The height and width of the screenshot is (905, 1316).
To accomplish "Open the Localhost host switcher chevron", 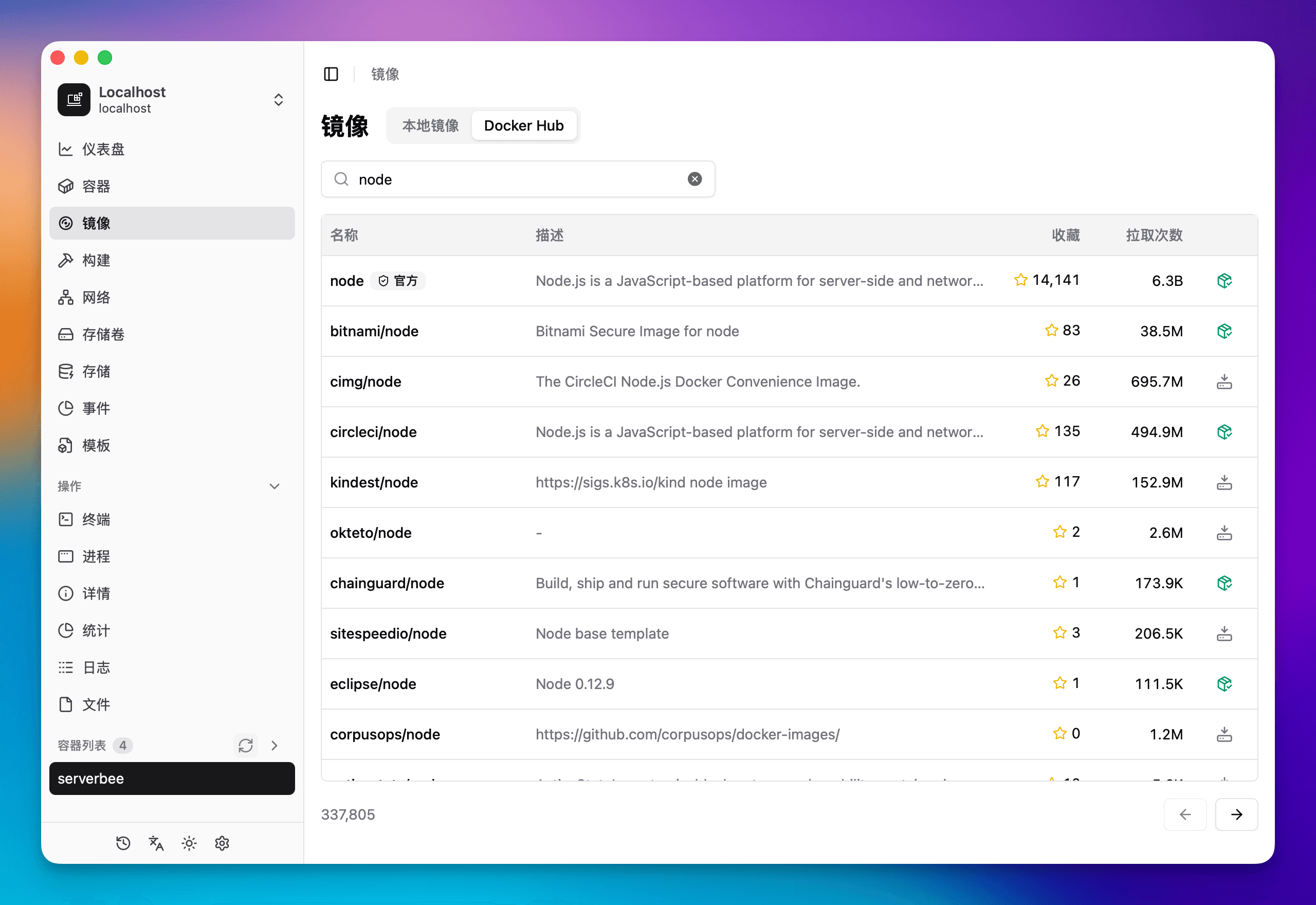I will tap(278, 99).
